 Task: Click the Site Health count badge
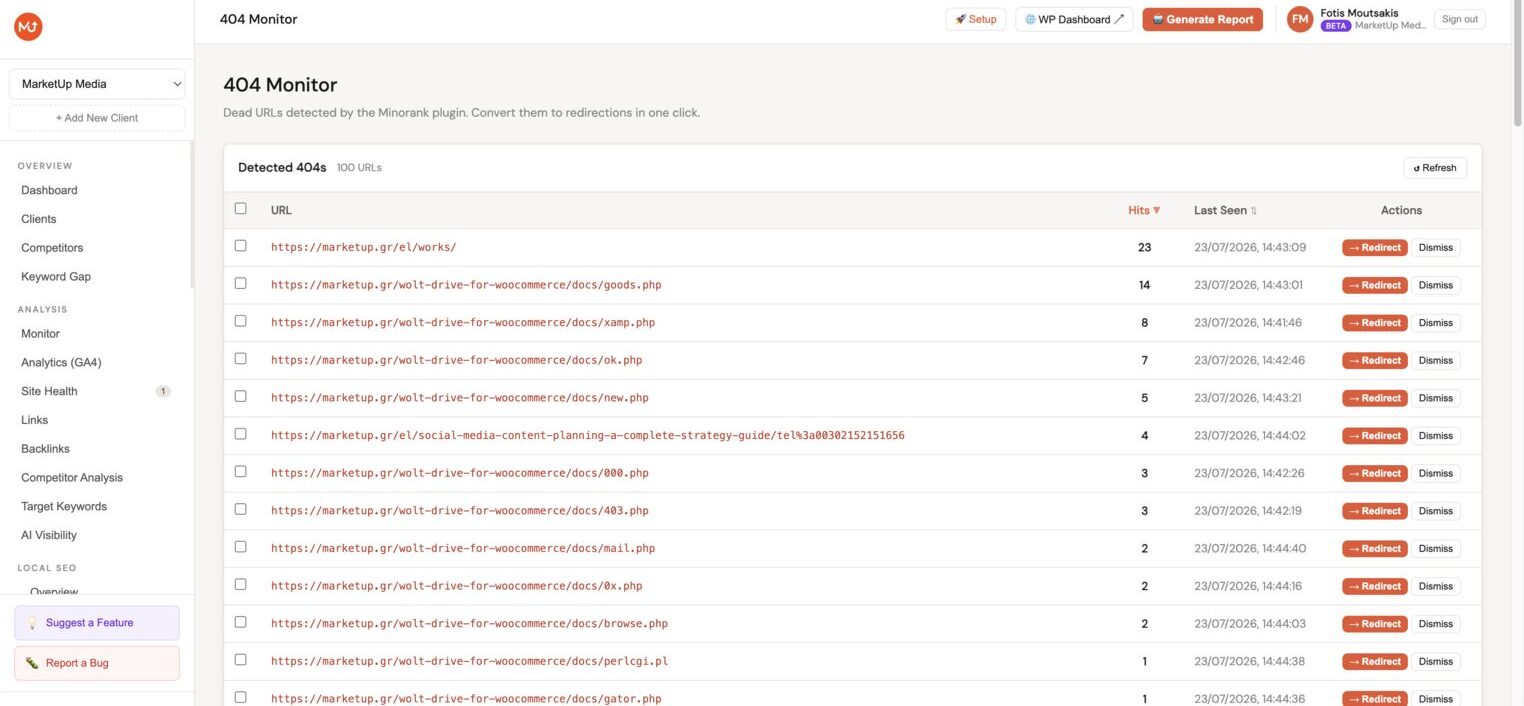(163, 391)
